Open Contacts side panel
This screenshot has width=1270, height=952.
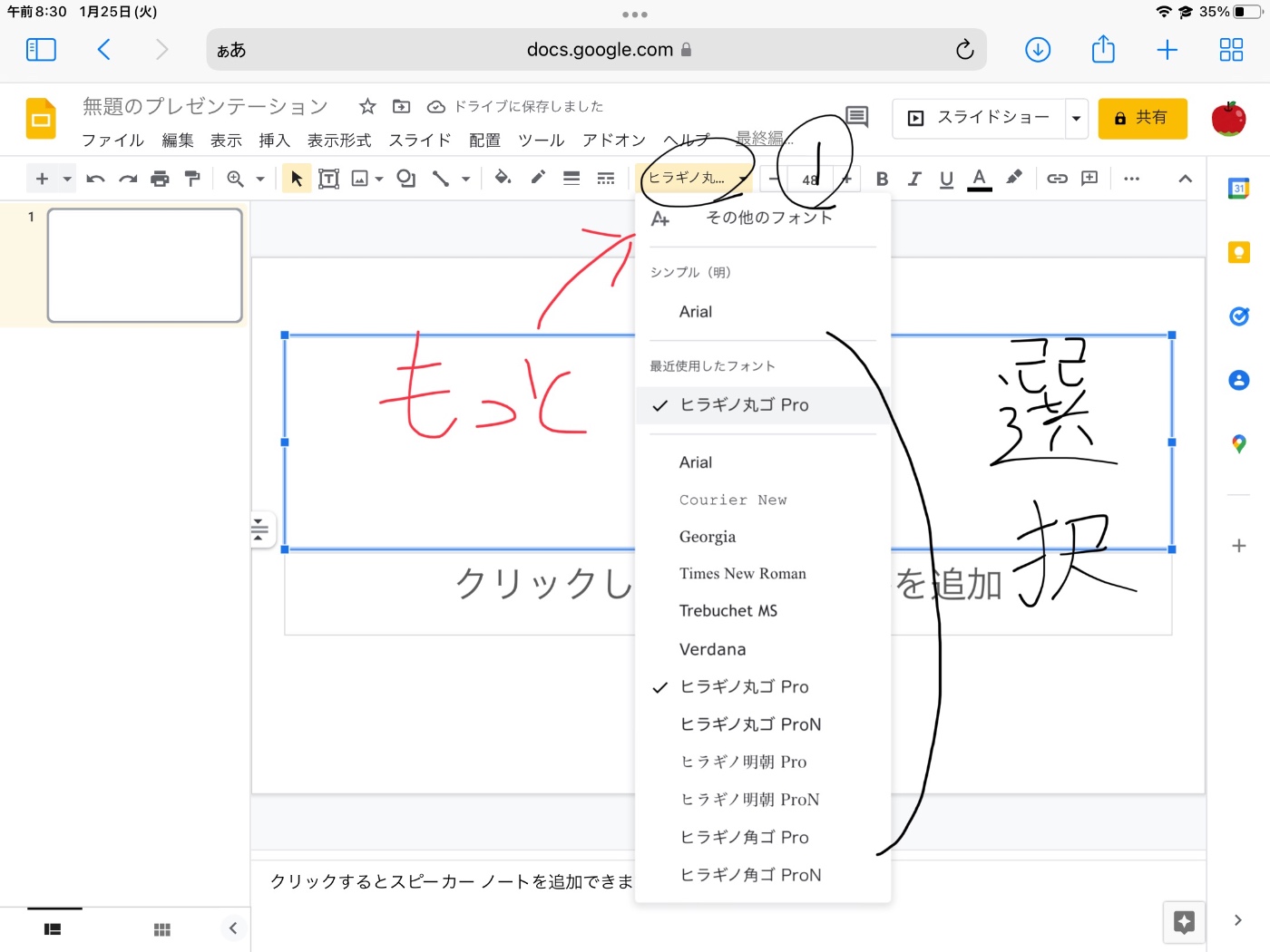tap(1238, 380)
